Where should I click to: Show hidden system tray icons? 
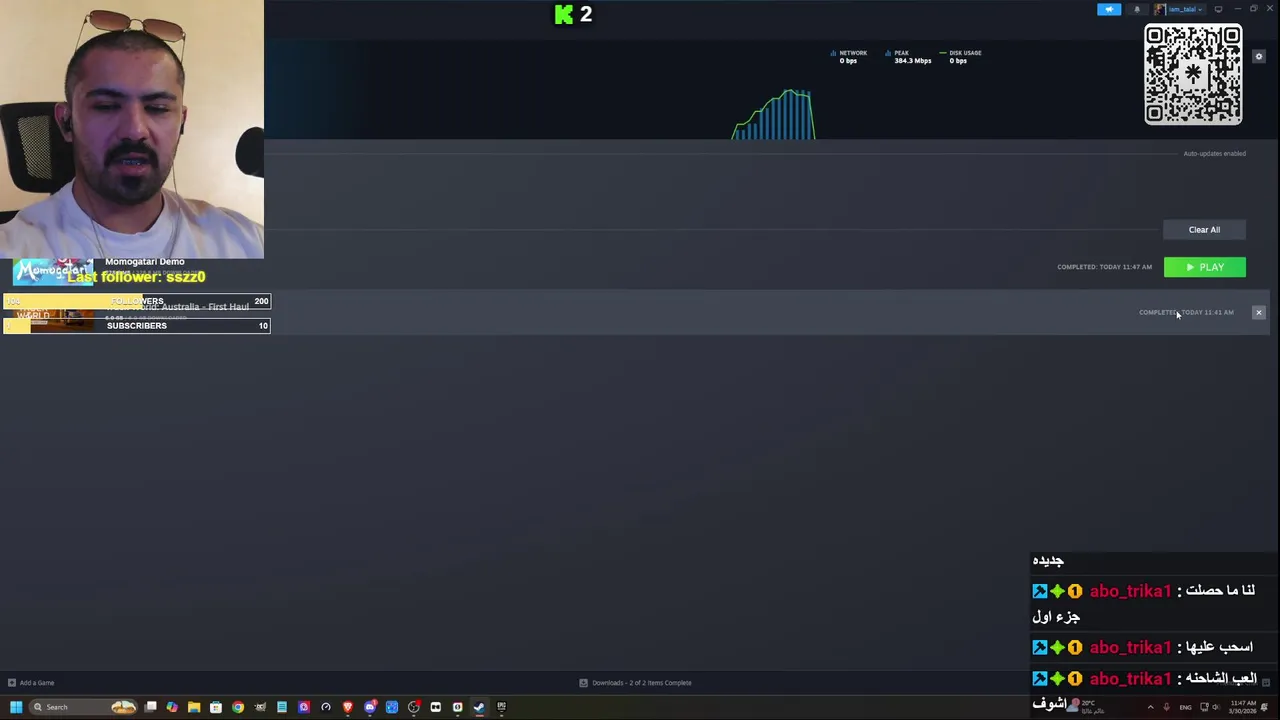coord(1151,707)
